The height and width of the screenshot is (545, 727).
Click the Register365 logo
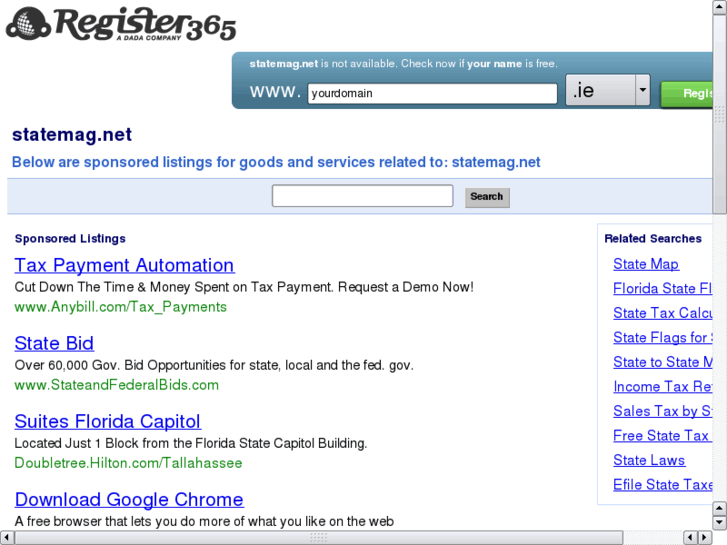coord(121,24)
